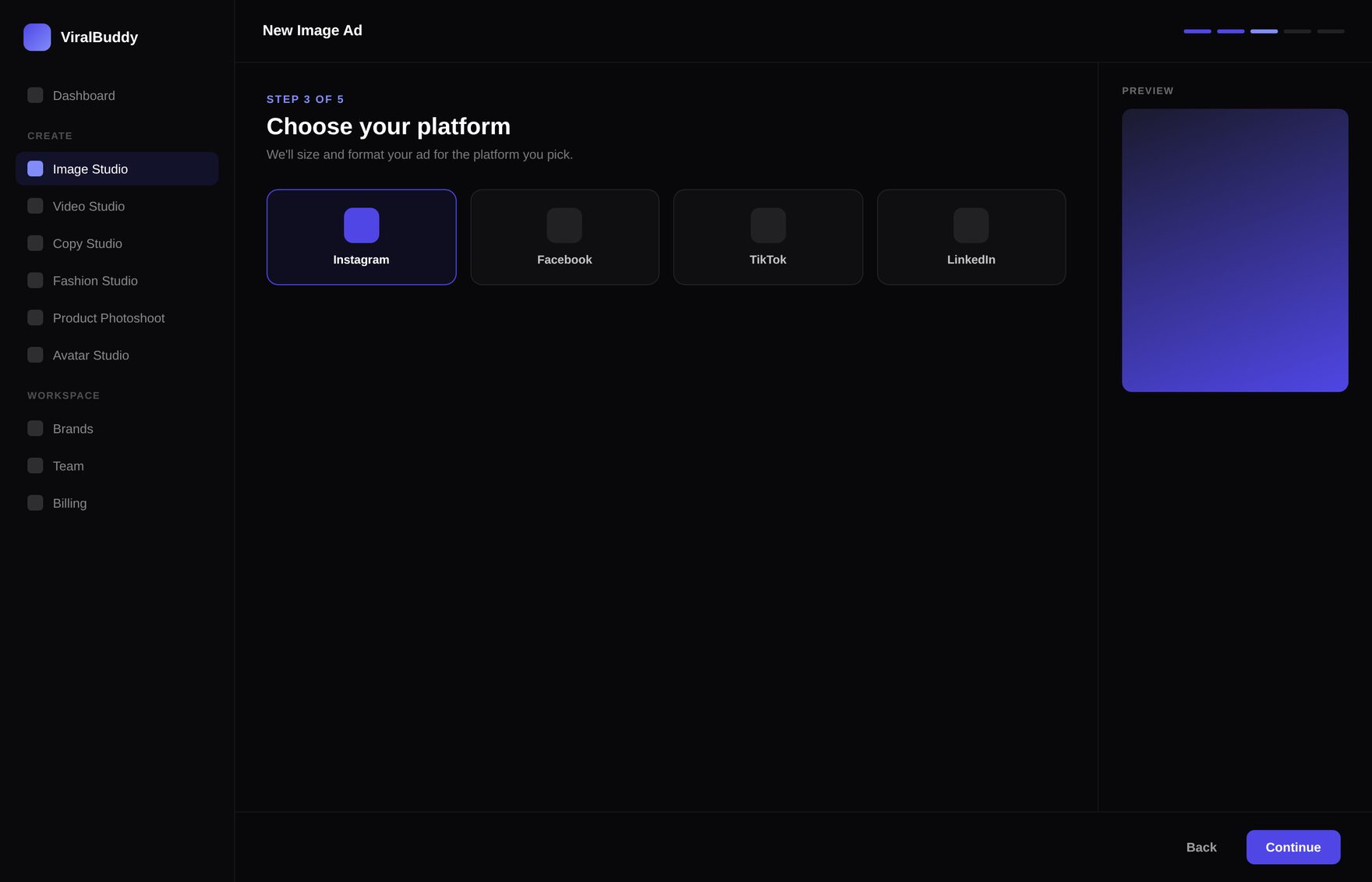Click the 'Choose your platform' heading
1372x882 pixels.
[x=388, y=126]
